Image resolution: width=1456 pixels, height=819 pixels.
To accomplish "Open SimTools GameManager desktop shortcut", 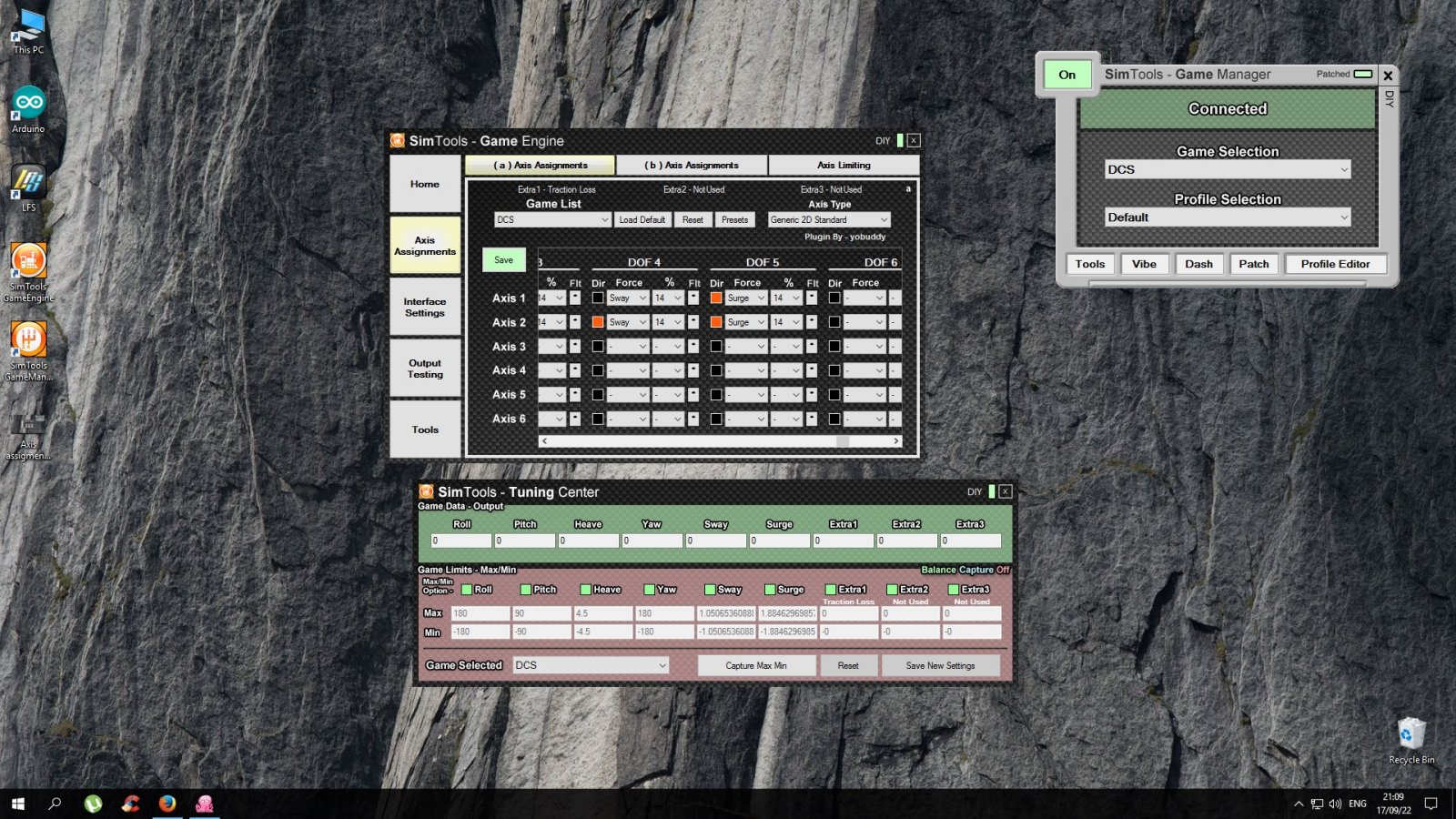I will pos(28,351).
